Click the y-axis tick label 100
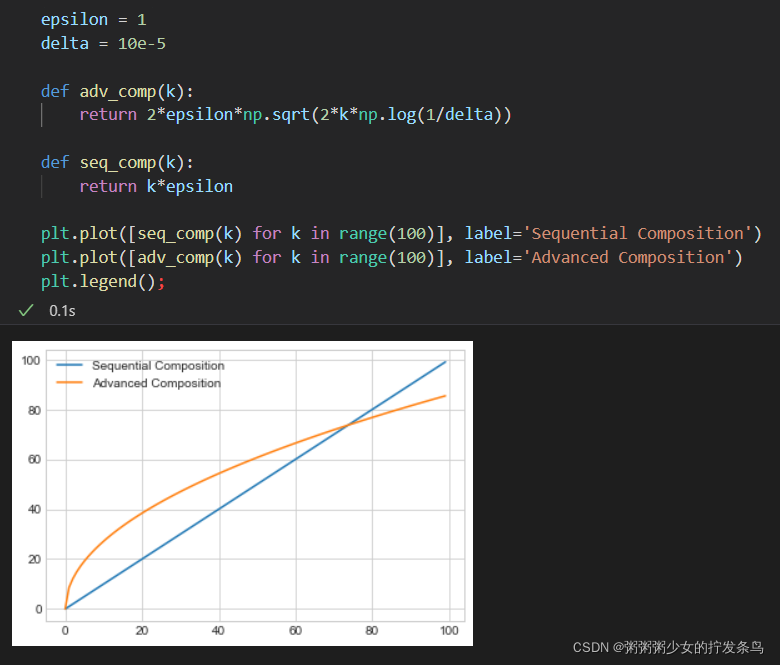 [31, 361]
